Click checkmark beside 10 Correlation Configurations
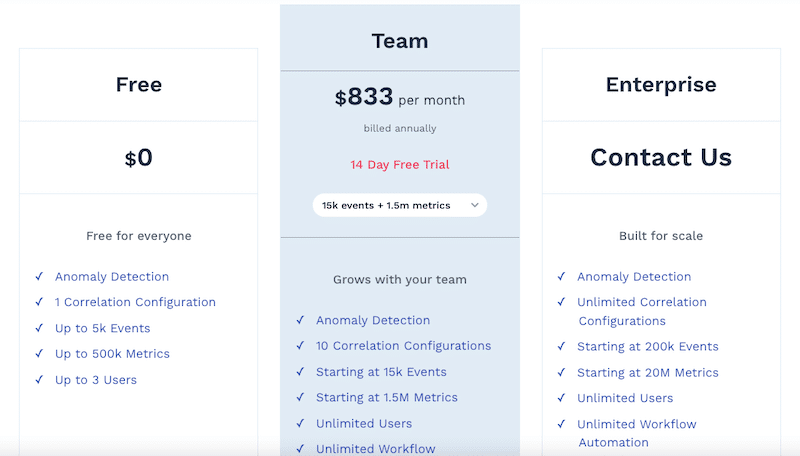Screen dimensions: 800x456 [300, 346]
